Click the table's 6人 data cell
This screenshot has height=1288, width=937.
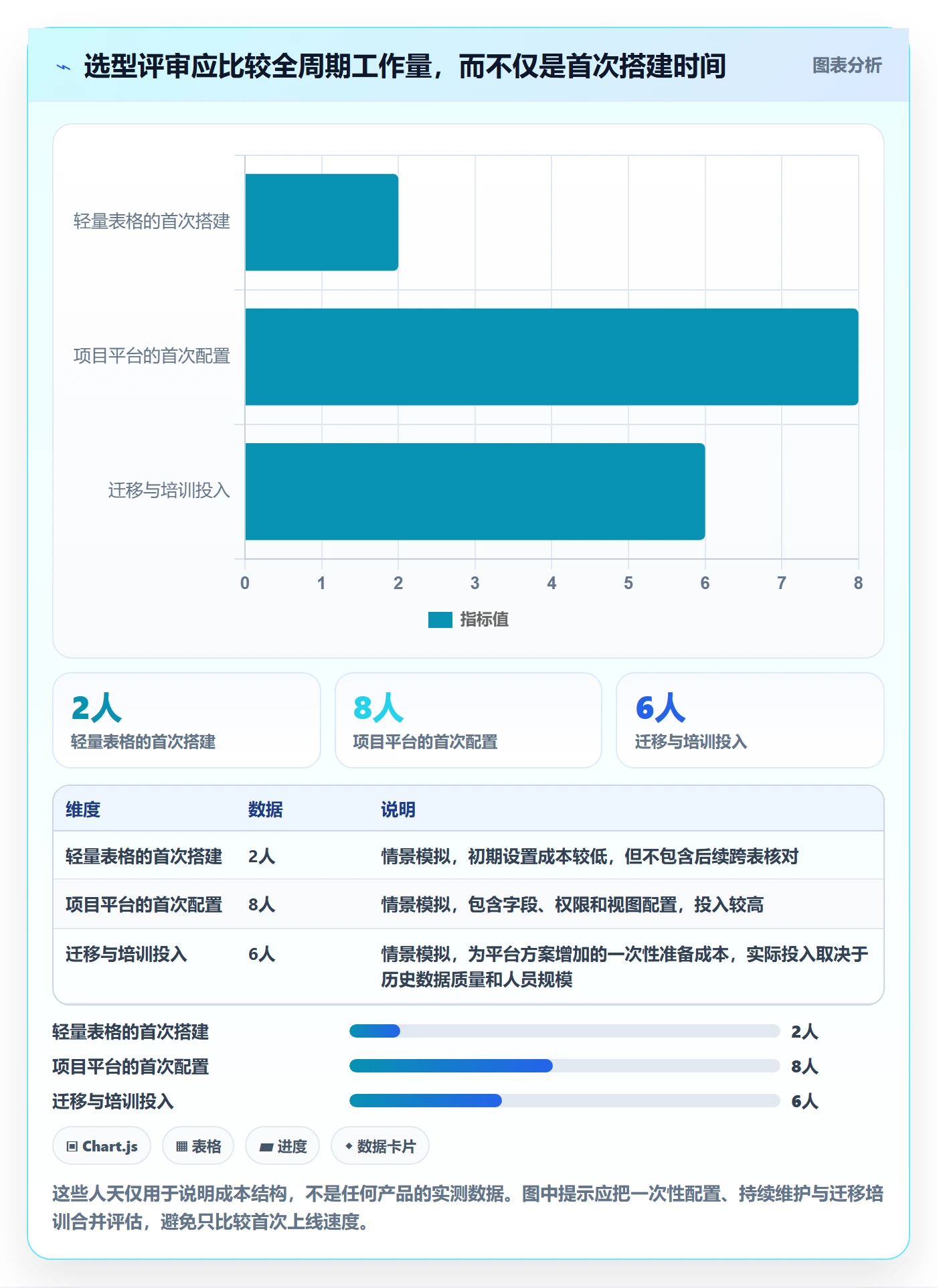click(x=262, y=954)
